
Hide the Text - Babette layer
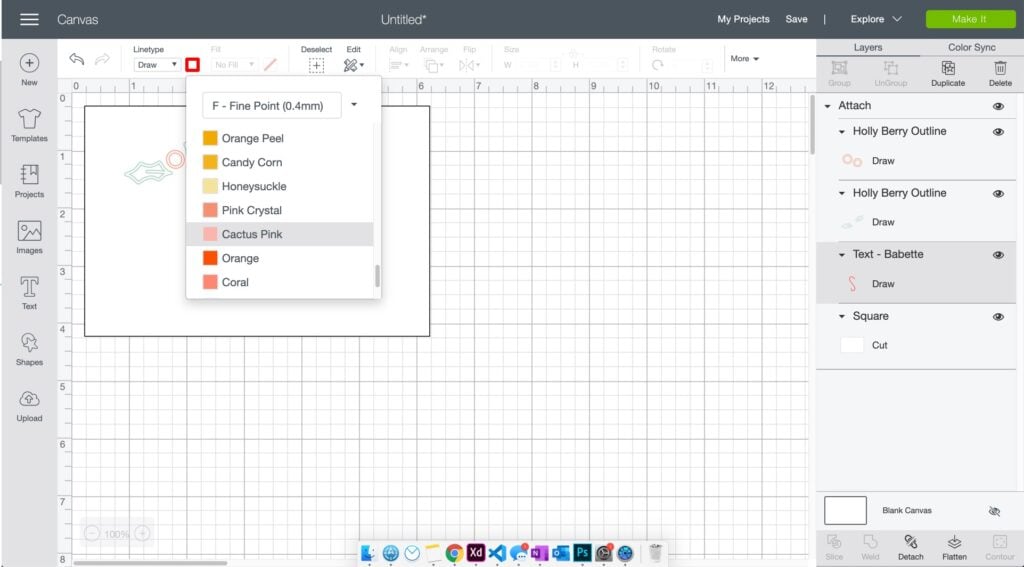tap(998, 255)
